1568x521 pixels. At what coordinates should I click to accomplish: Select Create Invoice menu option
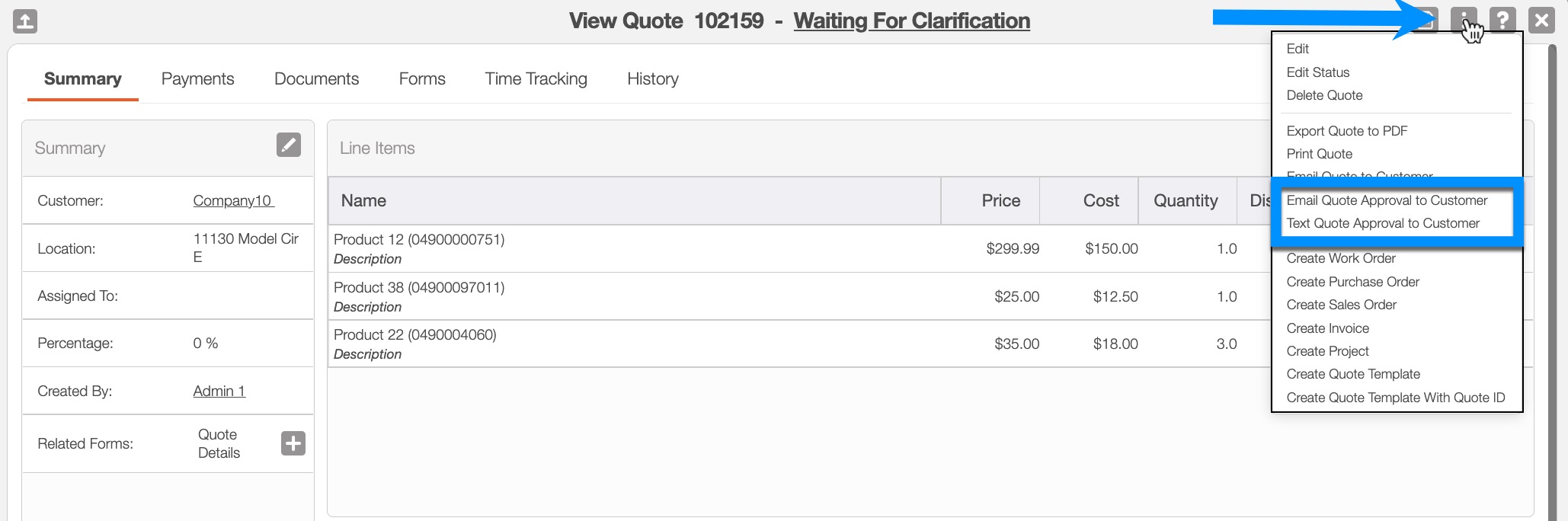[1327, 328]
